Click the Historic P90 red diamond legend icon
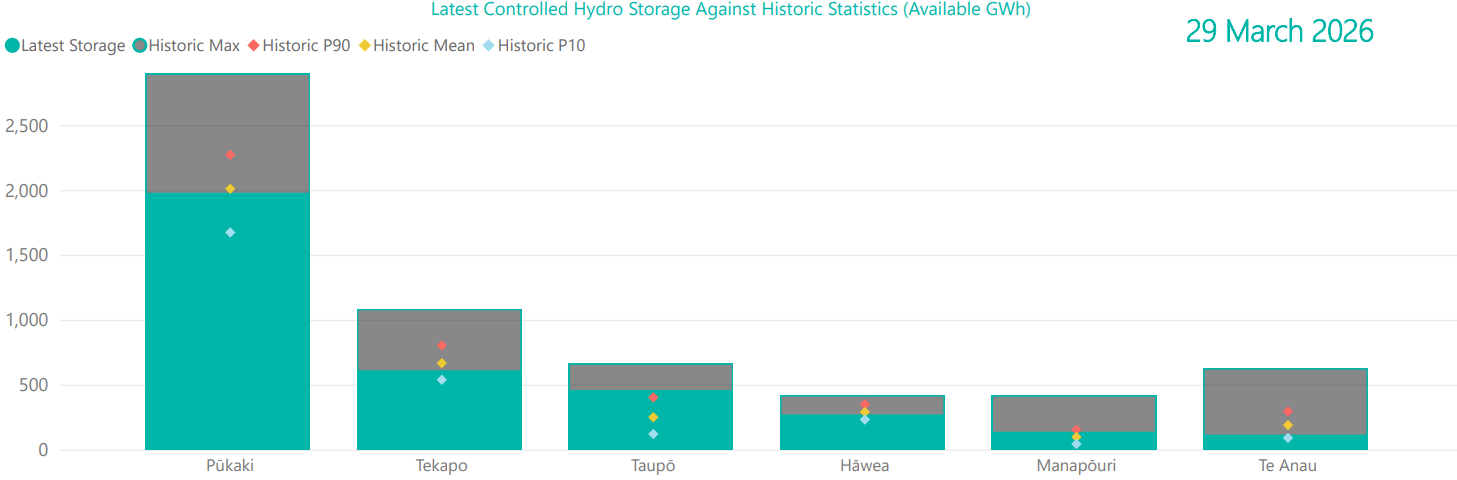Screen dimensions: 1457x480 [254, 45]
